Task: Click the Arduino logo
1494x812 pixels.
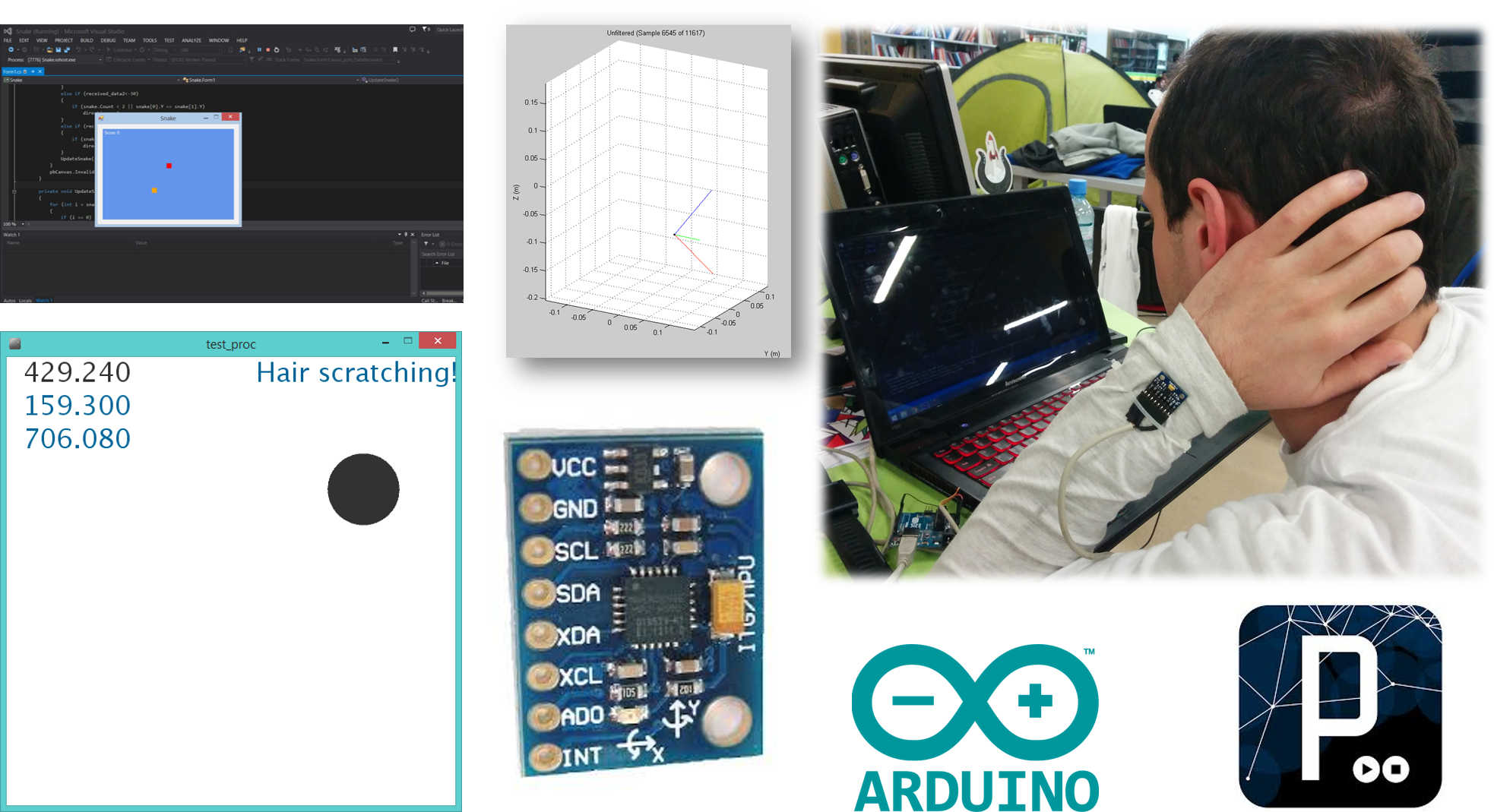Action: [x=976, y=728]
